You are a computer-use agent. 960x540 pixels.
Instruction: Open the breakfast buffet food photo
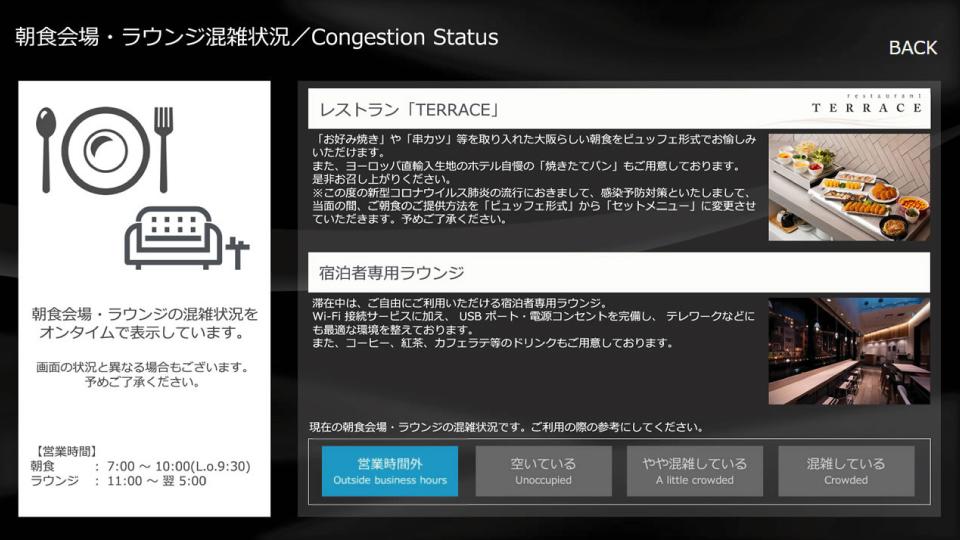pyautogui.click(x=849, y=187)
